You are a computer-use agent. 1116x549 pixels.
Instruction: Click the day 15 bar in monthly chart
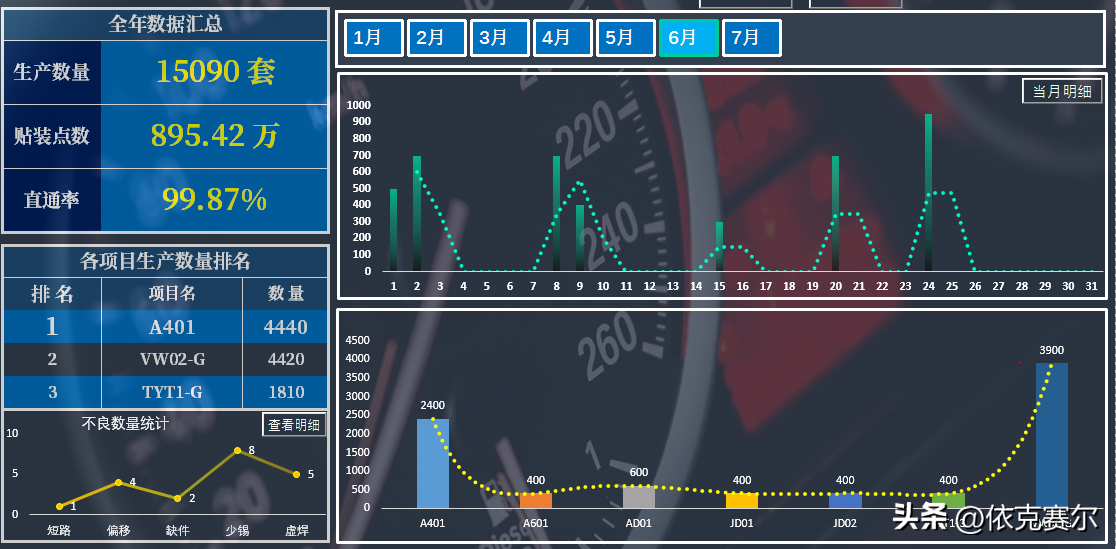pos(720,246)
